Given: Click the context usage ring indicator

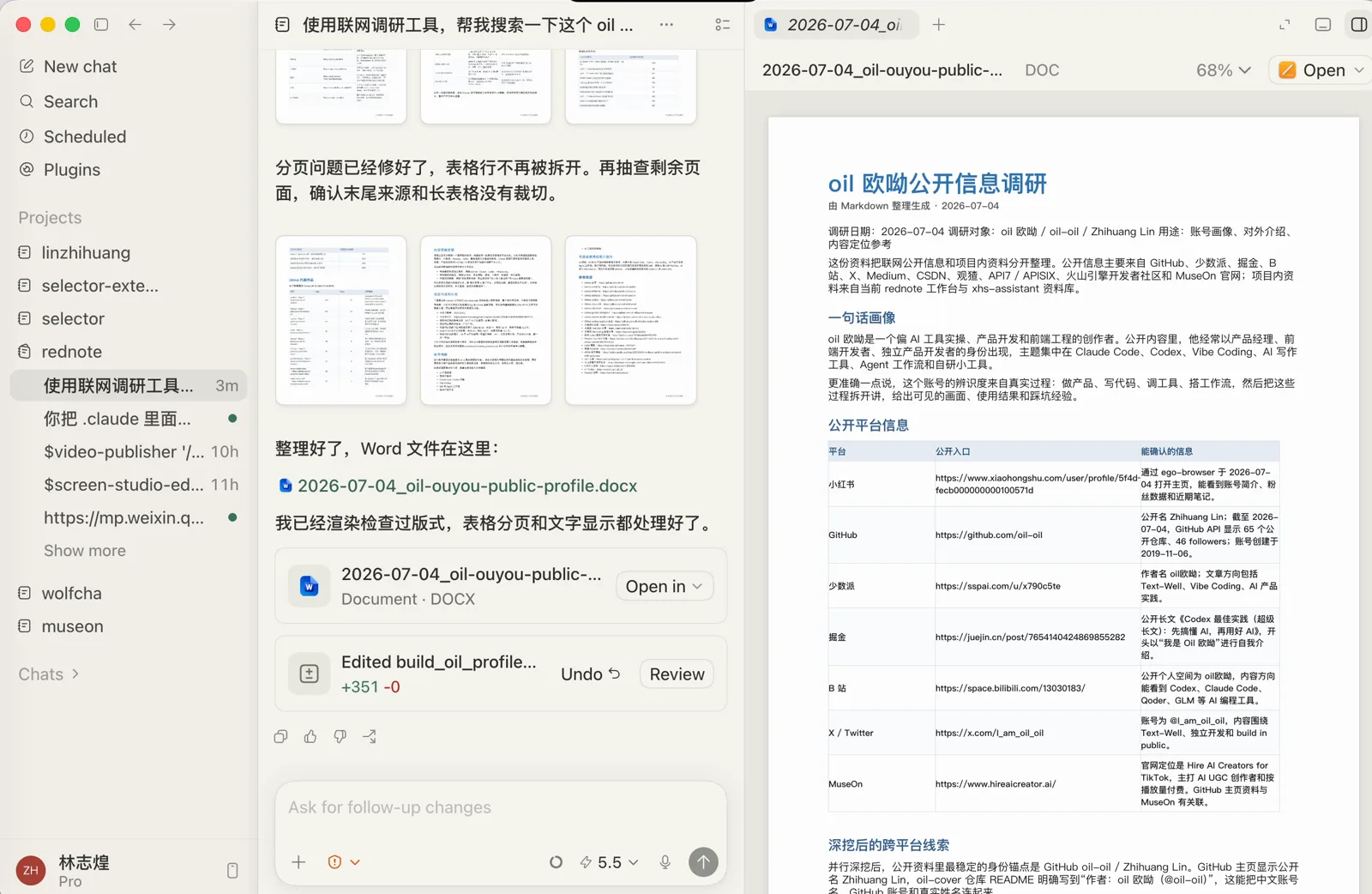Looking at the screenshot, I should (x=556, y=862).
